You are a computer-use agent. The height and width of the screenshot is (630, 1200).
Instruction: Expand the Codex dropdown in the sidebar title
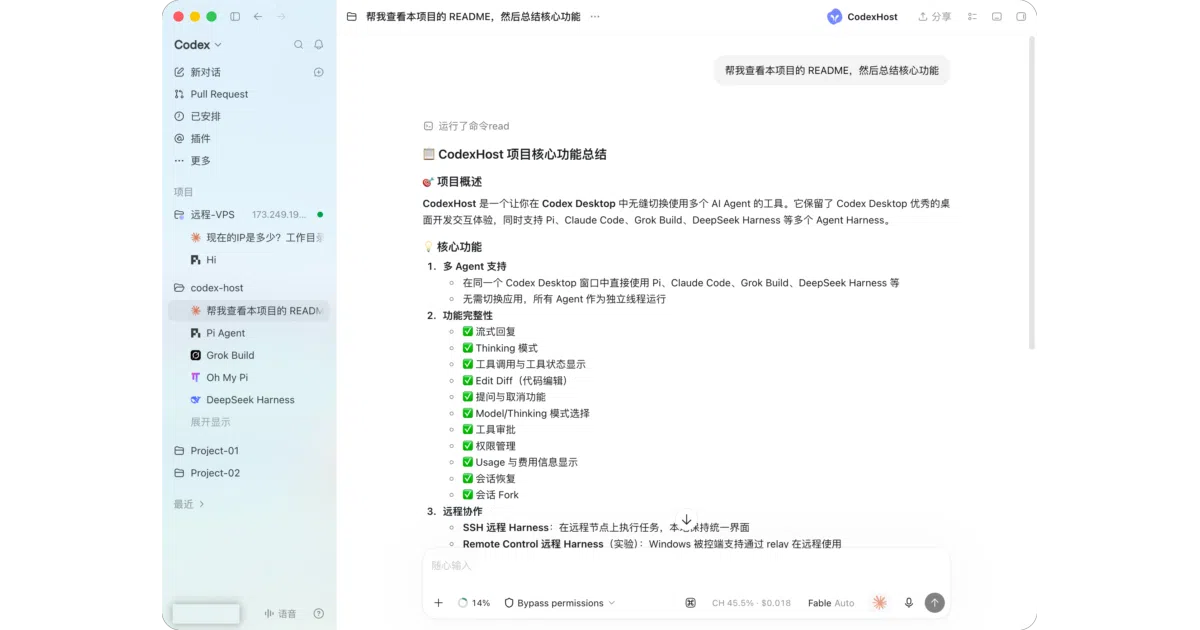pos(198,45)
